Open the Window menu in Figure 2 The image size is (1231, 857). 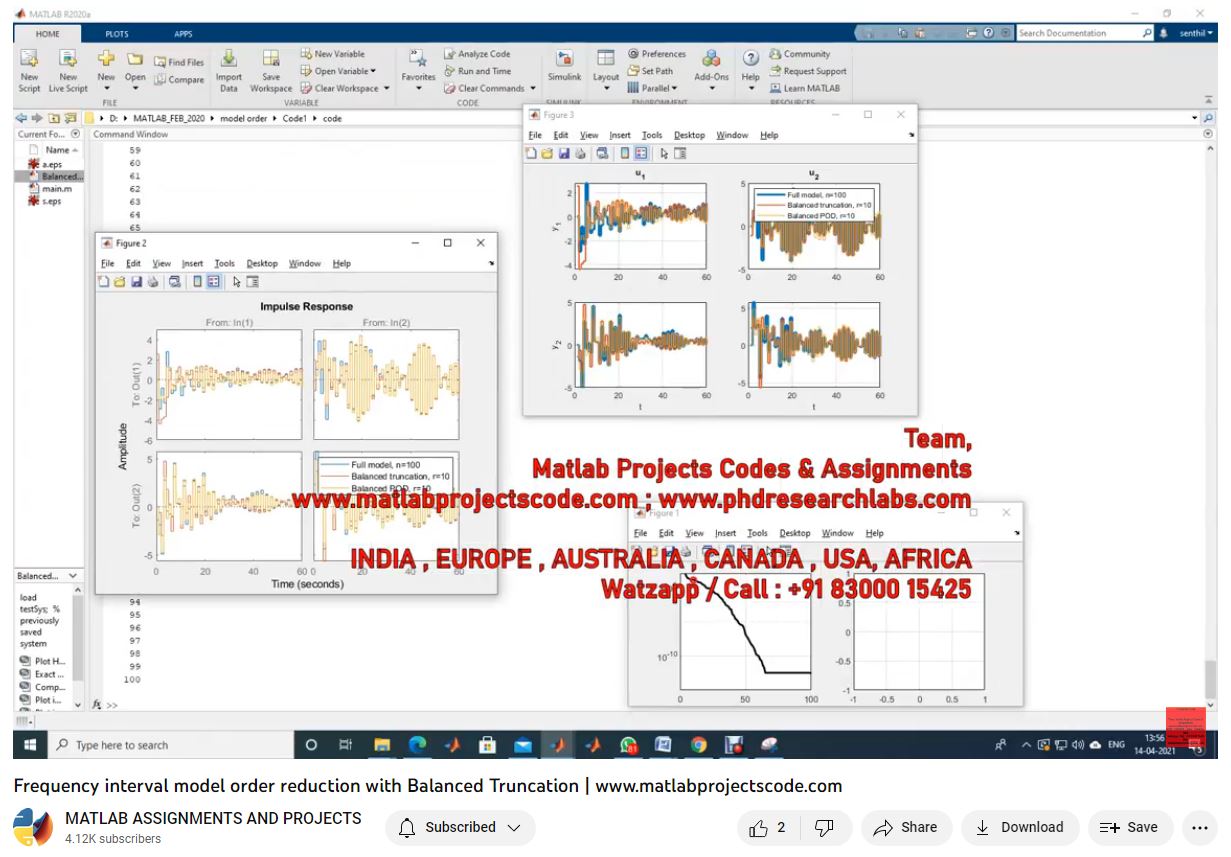click(305, 264)
